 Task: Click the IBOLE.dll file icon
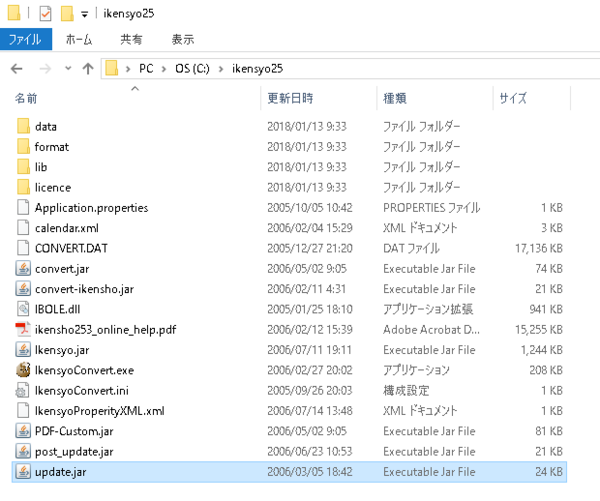[23, 309]
